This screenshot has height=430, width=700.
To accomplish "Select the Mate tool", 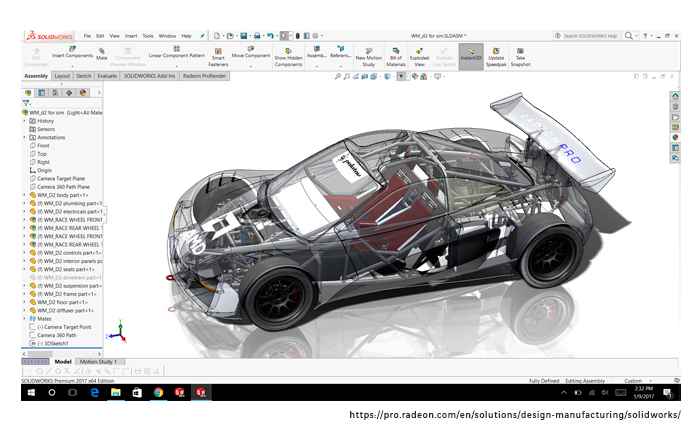I will click(102, 54).
